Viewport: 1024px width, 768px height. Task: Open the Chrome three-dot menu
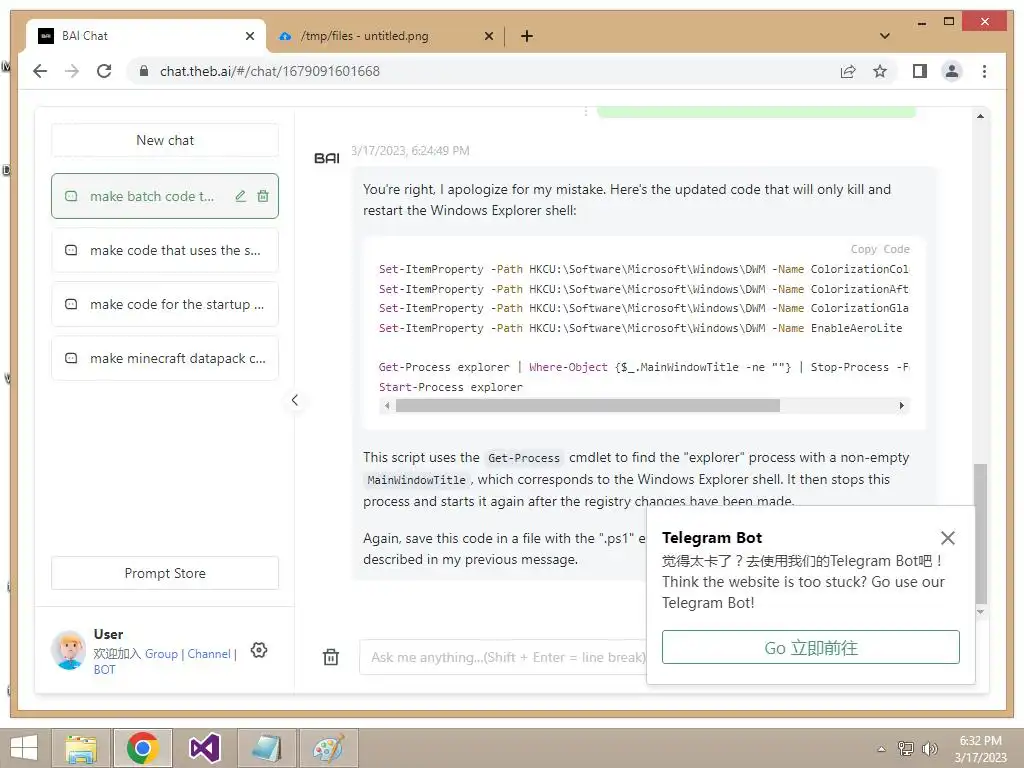[984, 71]
